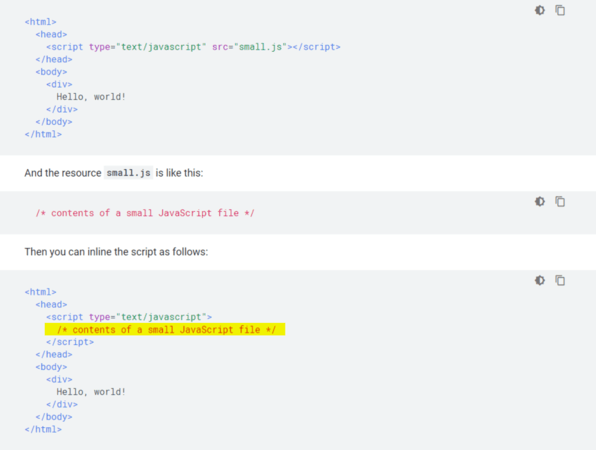This screenshot has width=596, height=450.
Task: Click the <head> tag in the last block
Action: (51, 304)
